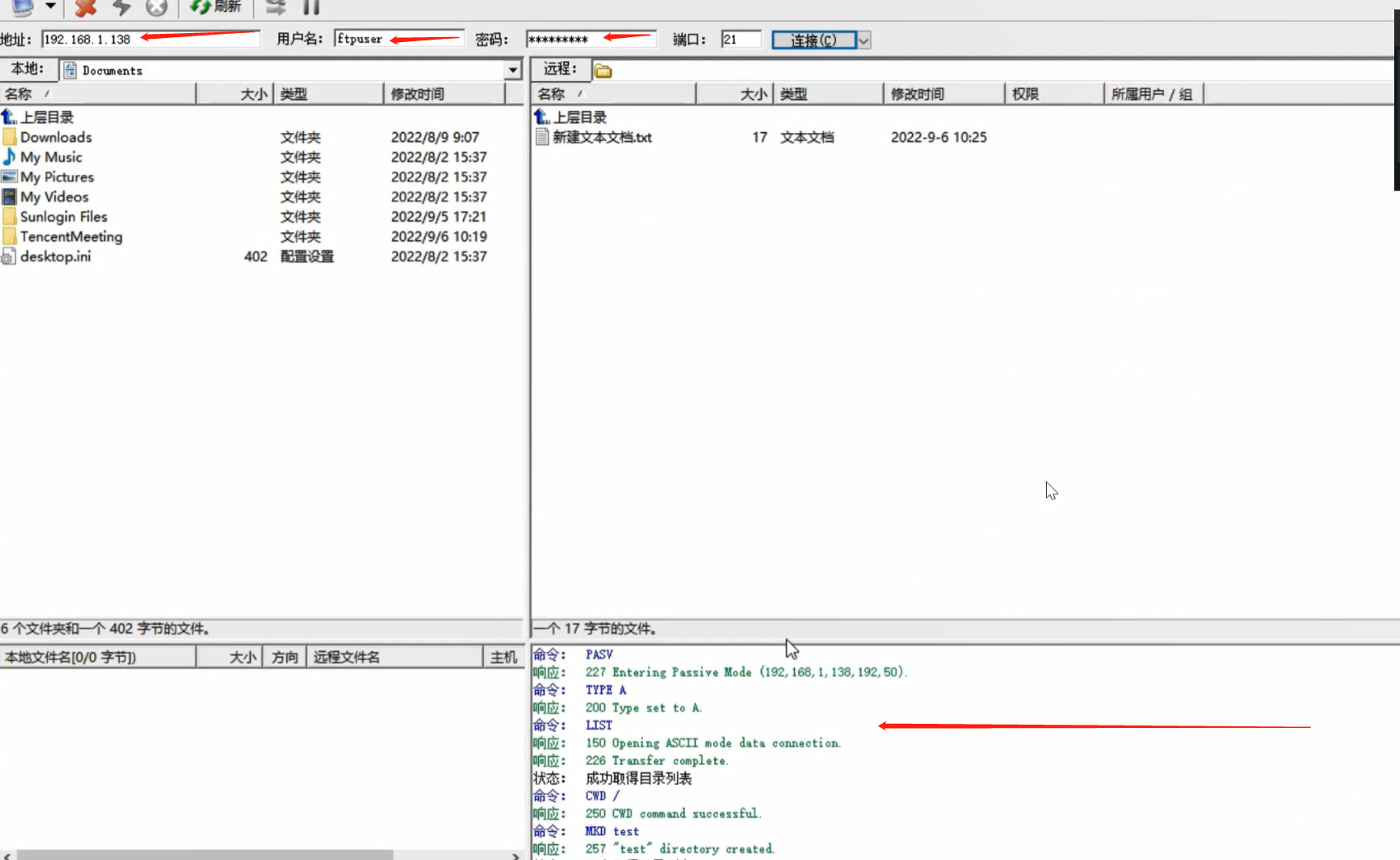Select the desktop.ini file
The image size is (1400, 860).
pyautogui.click(x=54, y=257)
